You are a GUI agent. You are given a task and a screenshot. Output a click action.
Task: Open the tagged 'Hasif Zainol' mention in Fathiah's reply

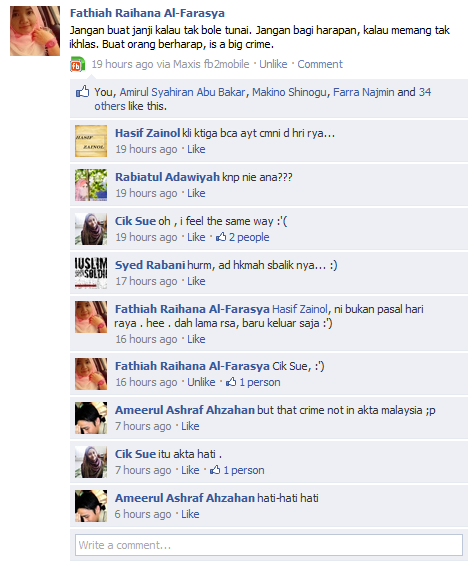click(x=300, y=309)
